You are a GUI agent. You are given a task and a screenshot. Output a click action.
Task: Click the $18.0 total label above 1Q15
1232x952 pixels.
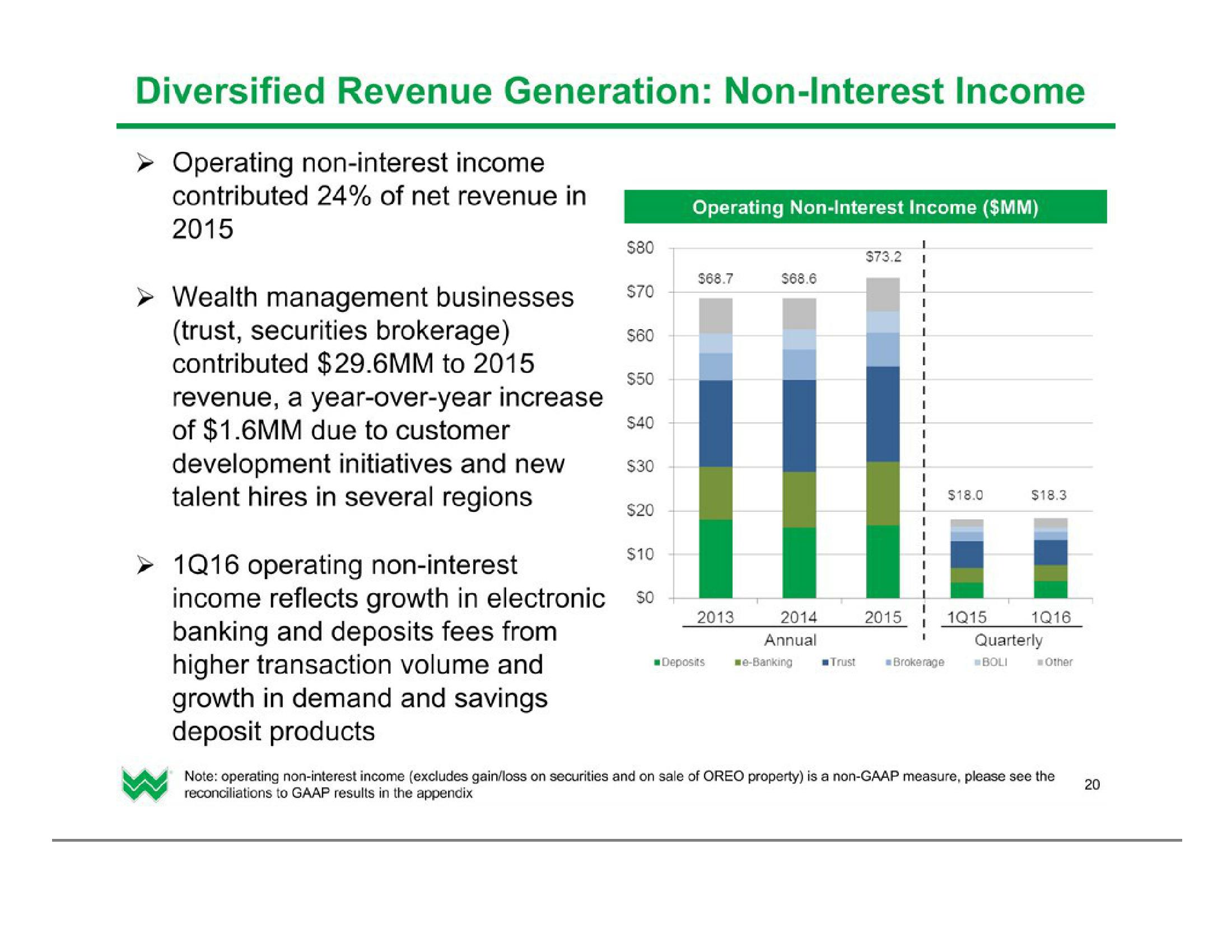(x=966, y=495)
